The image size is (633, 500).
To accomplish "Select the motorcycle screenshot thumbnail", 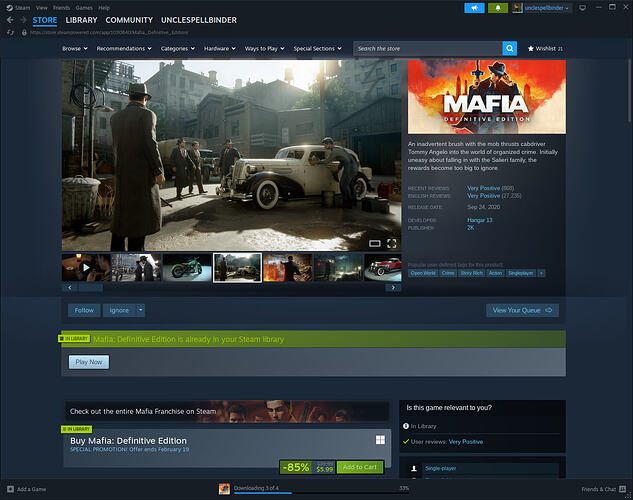I will tap(187, 268).
